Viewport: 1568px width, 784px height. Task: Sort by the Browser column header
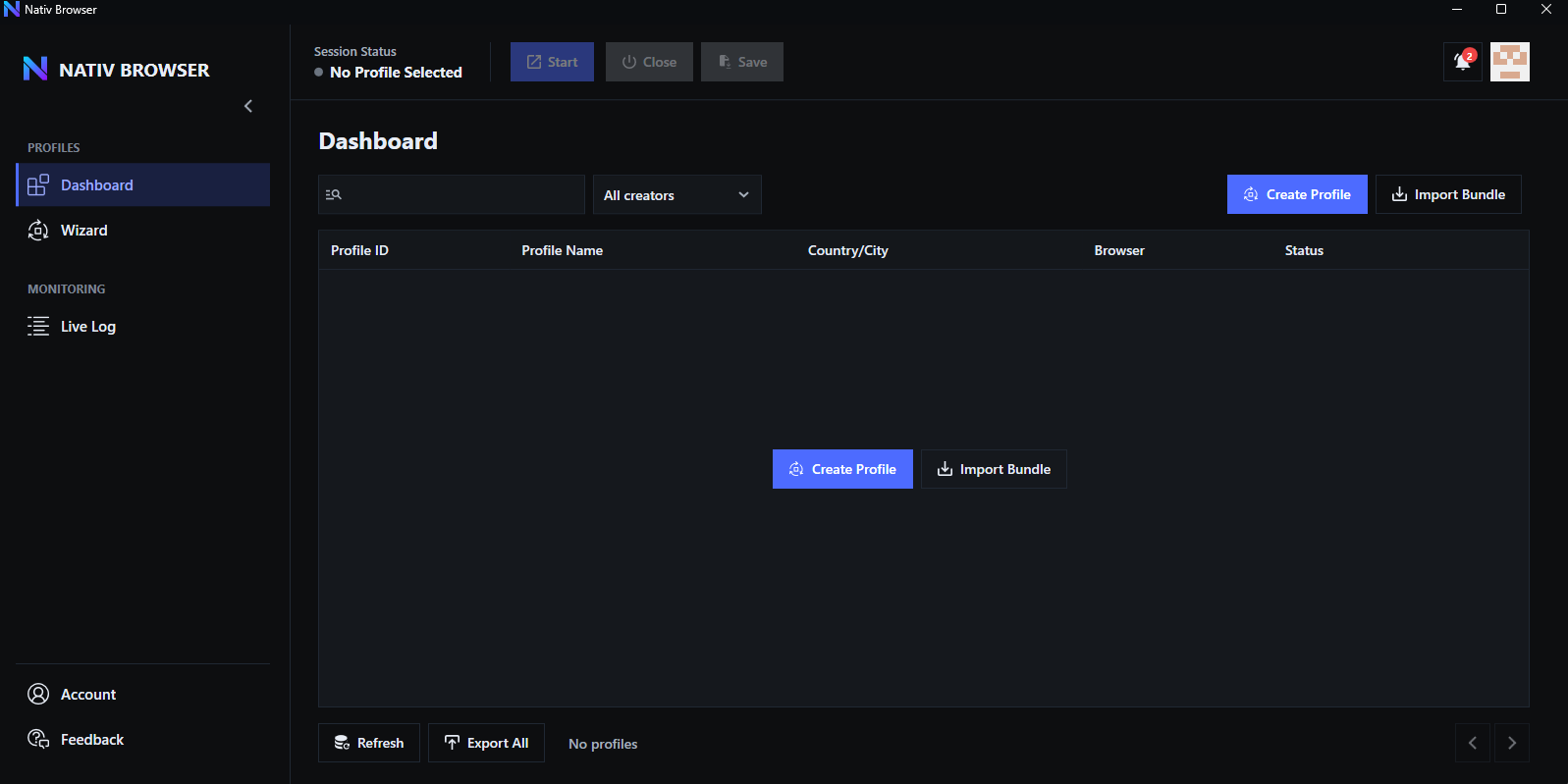(1119, 250)
